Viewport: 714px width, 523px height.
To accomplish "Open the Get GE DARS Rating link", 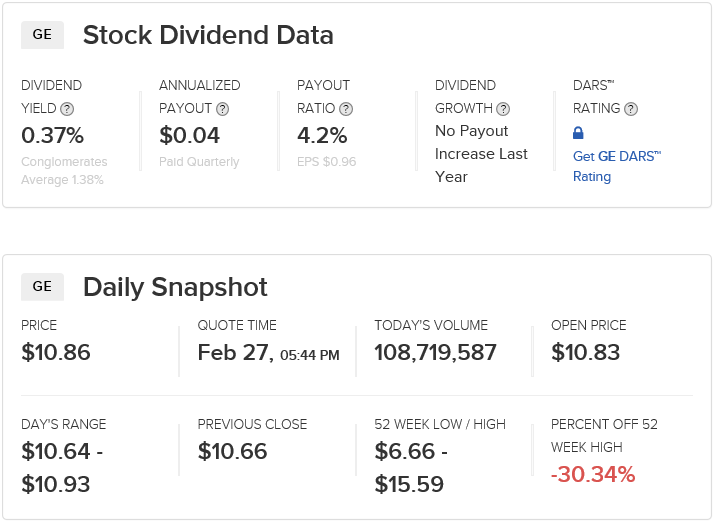I will tap(617, 166).
